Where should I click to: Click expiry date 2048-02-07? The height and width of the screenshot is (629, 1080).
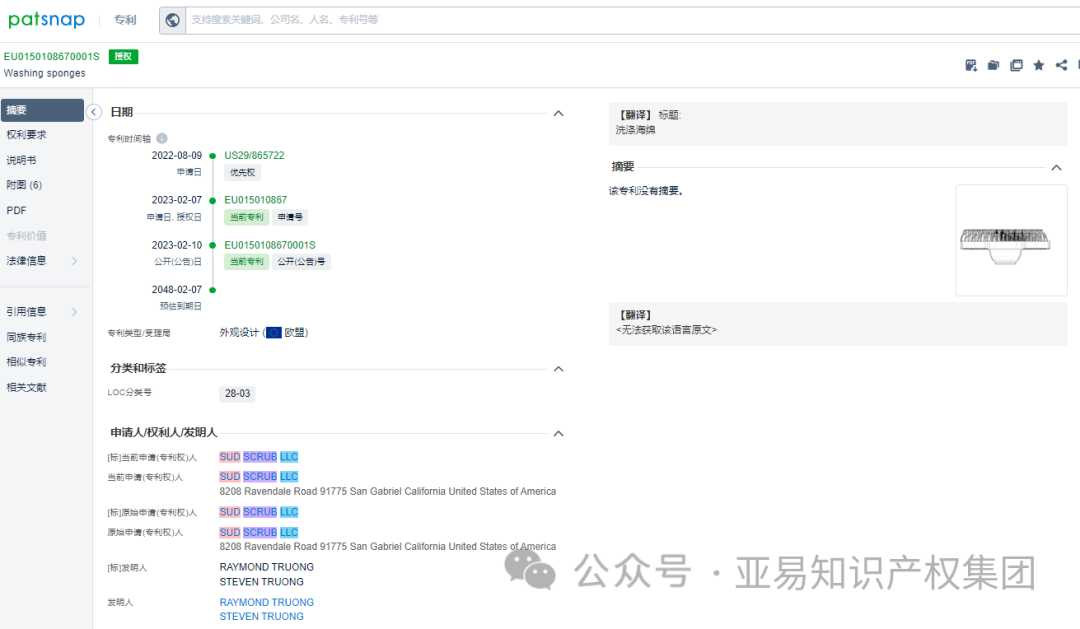point(177,290)
